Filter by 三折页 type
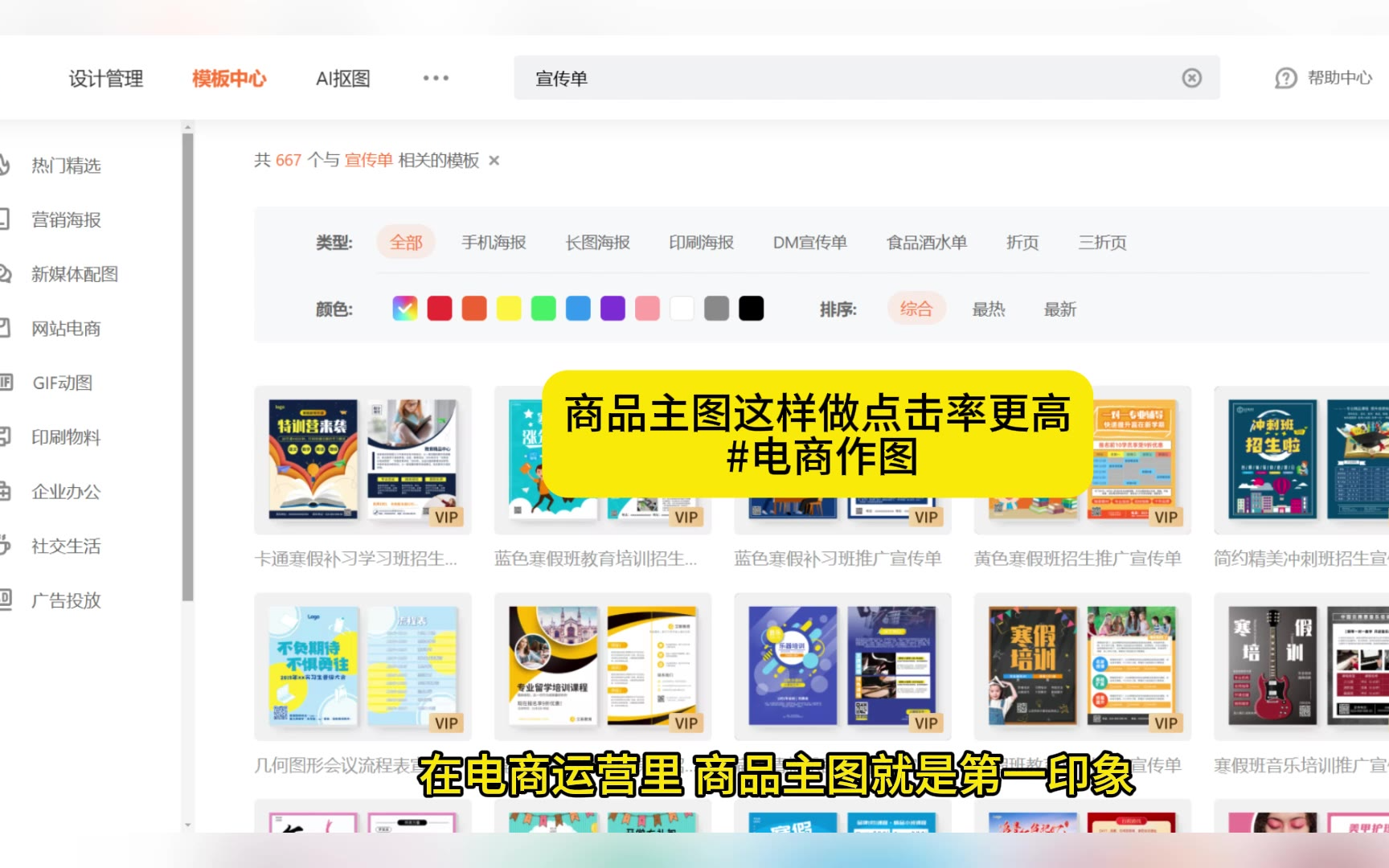 pyautogui.click(x=1102, y=242)
